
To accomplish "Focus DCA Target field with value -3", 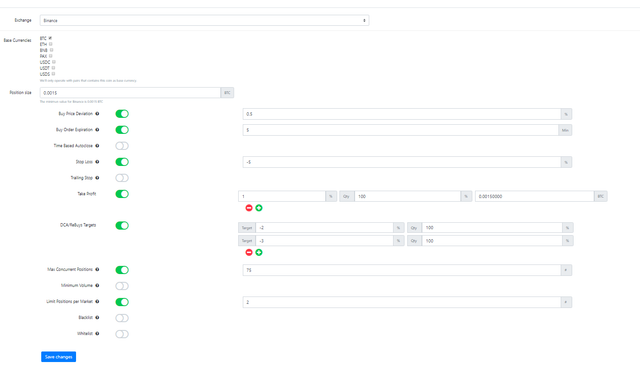I will point(324,241).
